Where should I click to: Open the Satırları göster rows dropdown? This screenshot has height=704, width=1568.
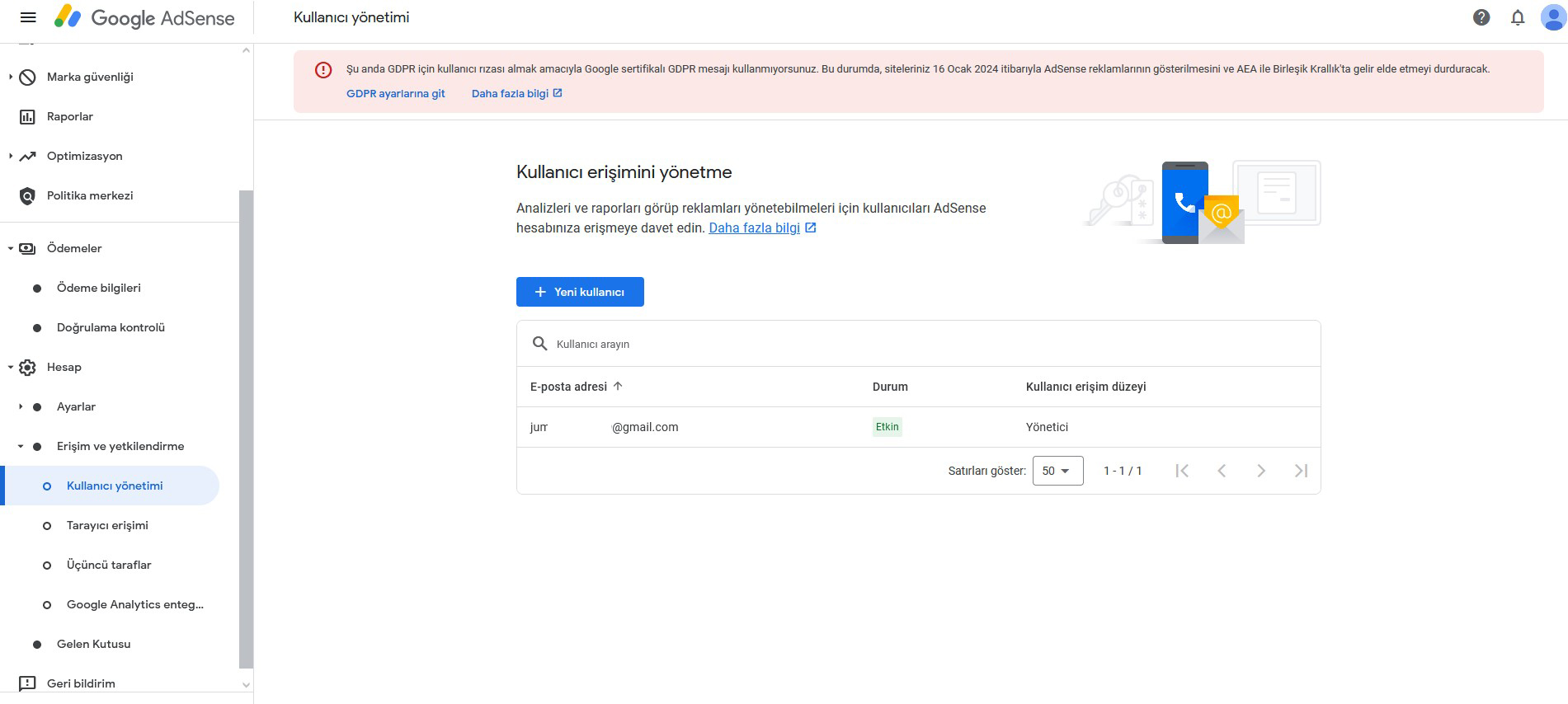1057,471
